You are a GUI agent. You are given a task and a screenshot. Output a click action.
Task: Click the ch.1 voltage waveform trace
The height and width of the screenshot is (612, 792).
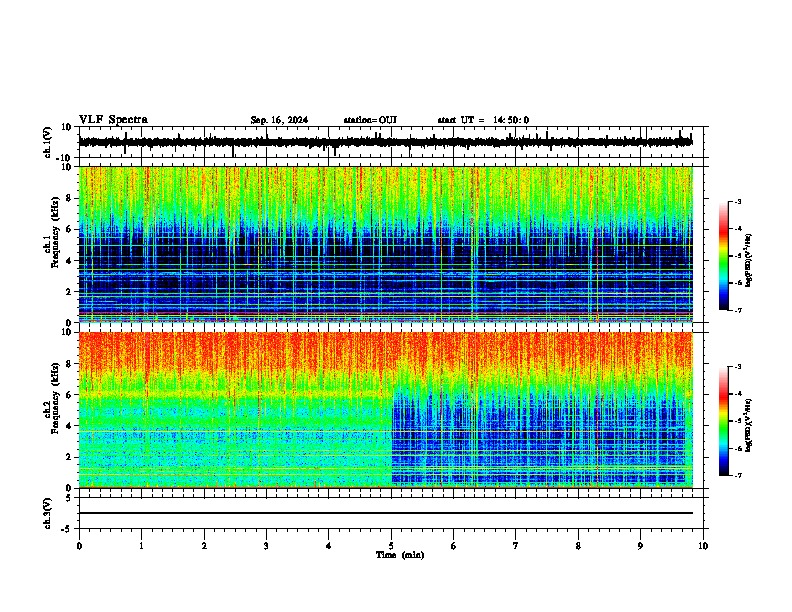[x=386, y=142]
